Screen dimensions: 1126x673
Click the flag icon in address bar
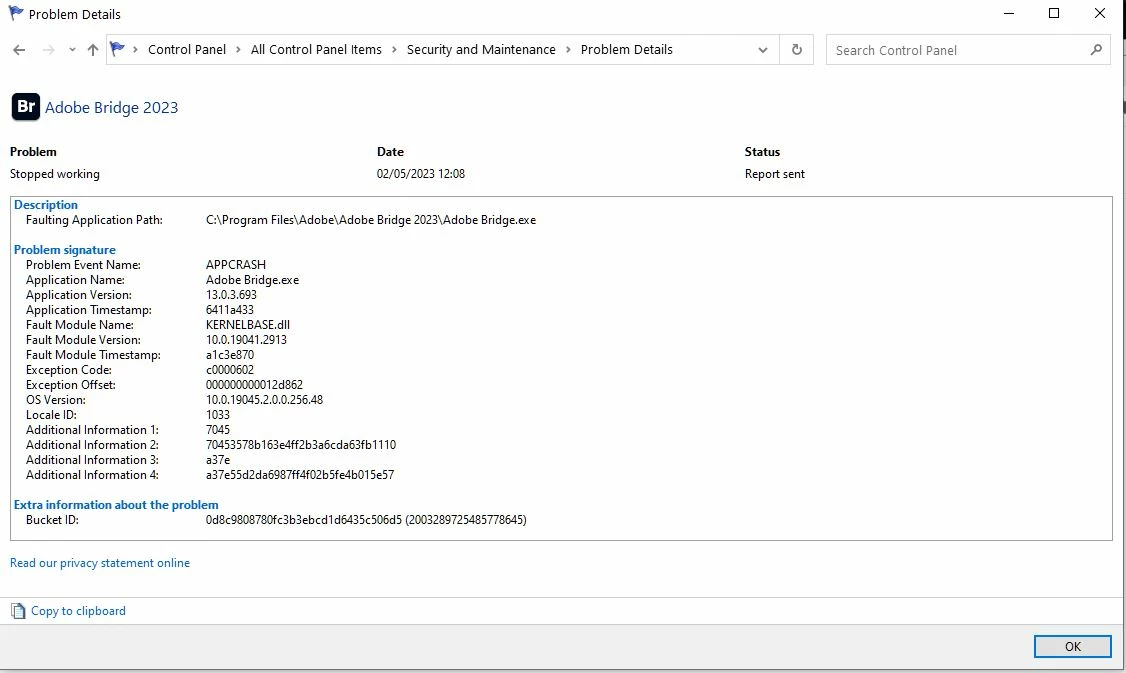pyautogui.click(x=117, y=49)
